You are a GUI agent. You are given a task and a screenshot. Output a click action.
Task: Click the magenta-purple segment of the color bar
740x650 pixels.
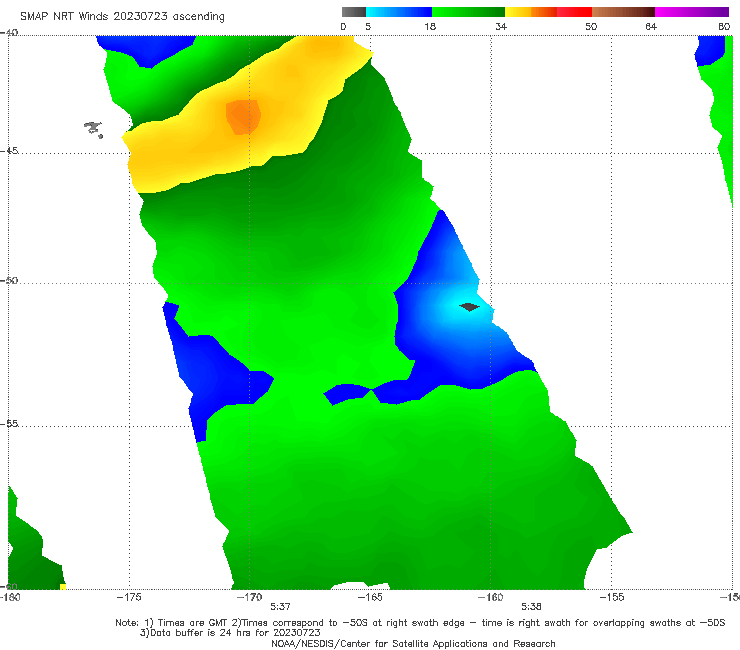tap(692, 12)
